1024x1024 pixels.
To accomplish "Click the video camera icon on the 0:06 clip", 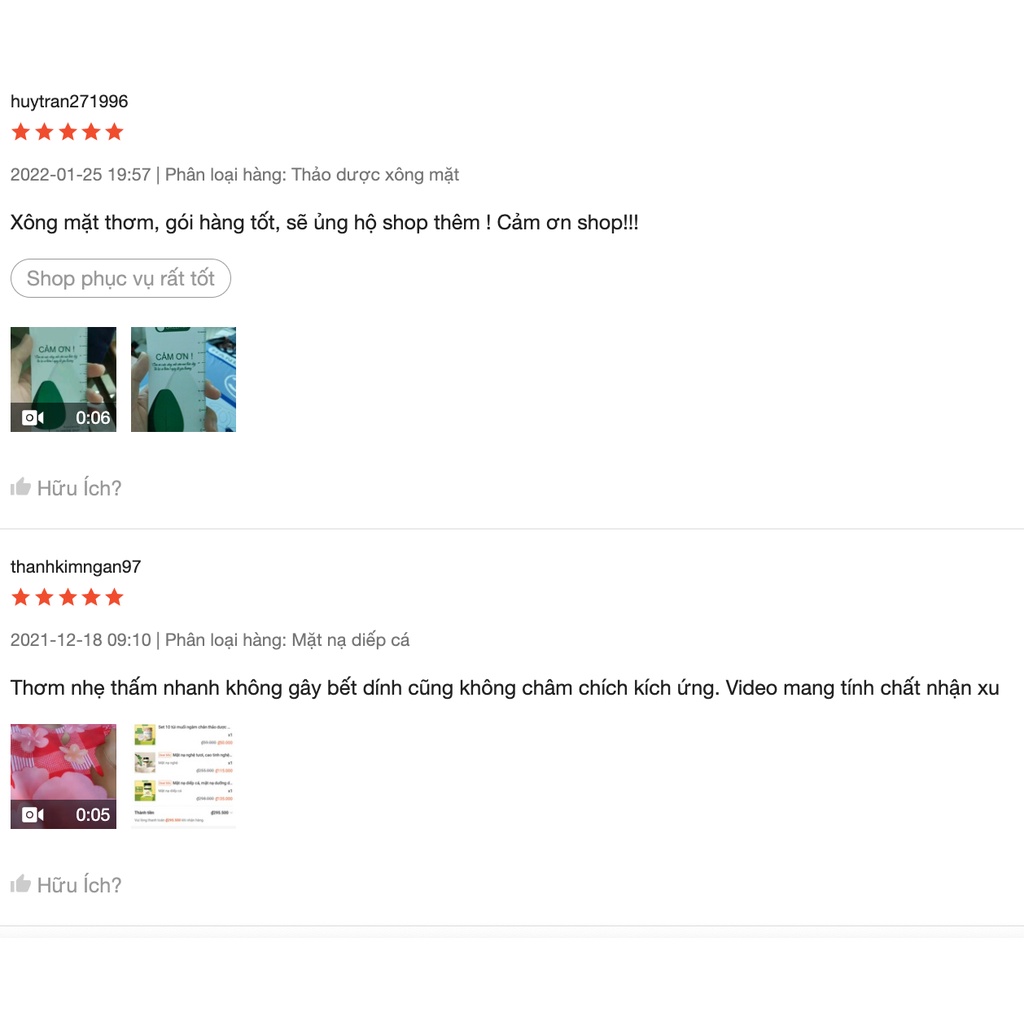I will [33, 417].
